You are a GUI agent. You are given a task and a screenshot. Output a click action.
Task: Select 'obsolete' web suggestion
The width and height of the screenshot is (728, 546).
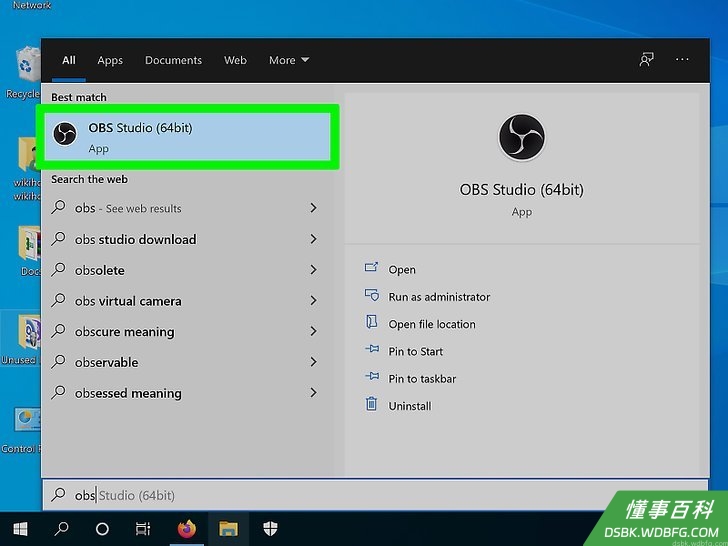188,270
